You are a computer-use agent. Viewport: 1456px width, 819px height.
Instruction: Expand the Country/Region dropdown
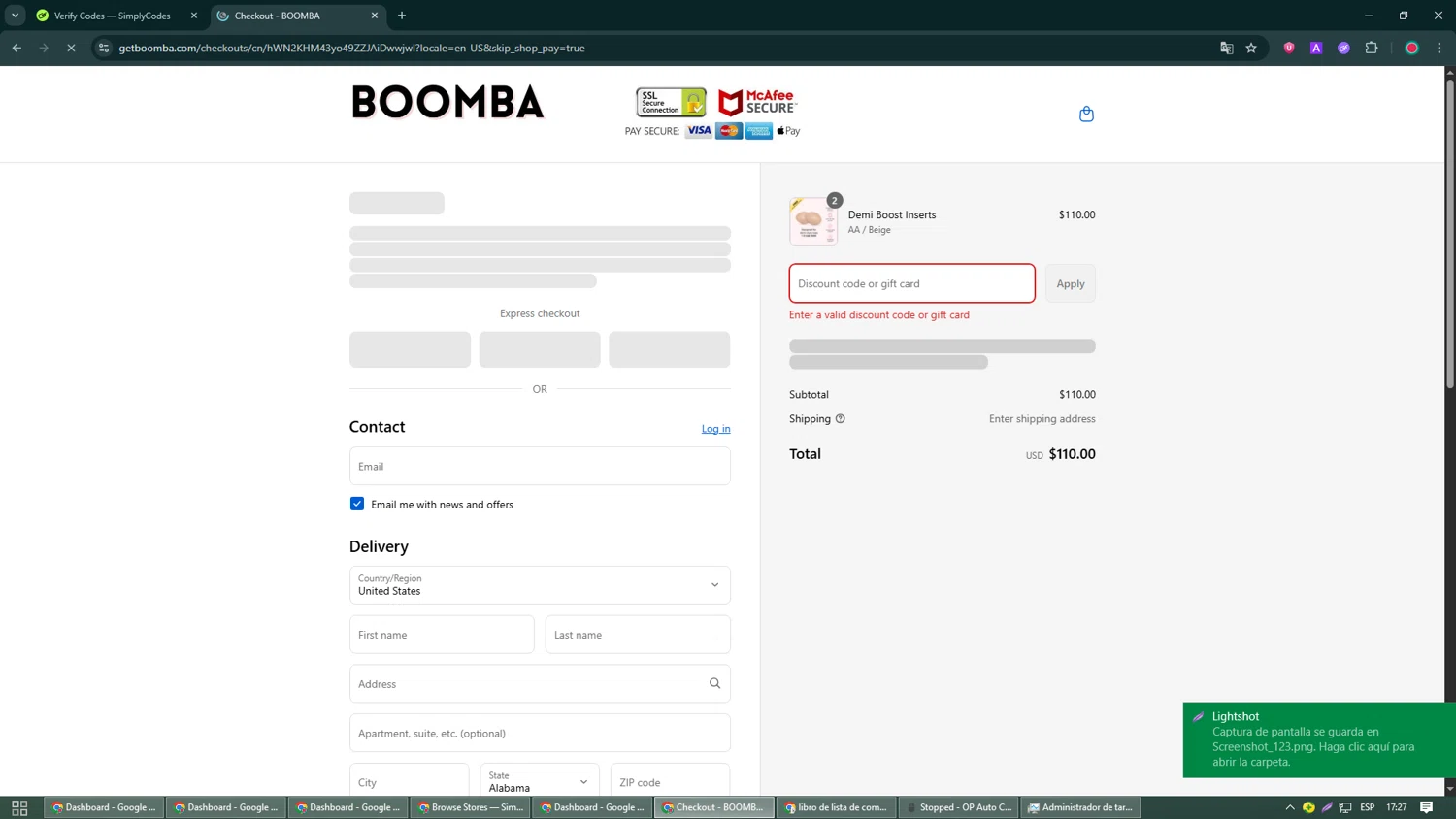[540, 585]
